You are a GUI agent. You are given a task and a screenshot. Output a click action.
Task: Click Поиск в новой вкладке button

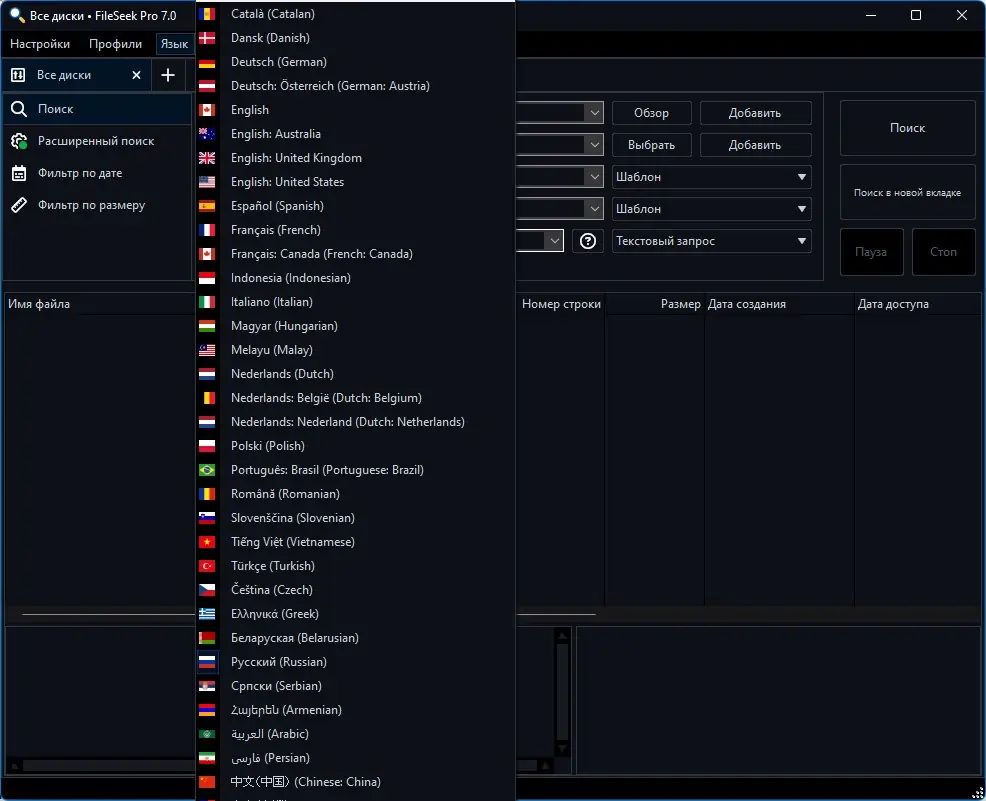[x=907, y=192]
